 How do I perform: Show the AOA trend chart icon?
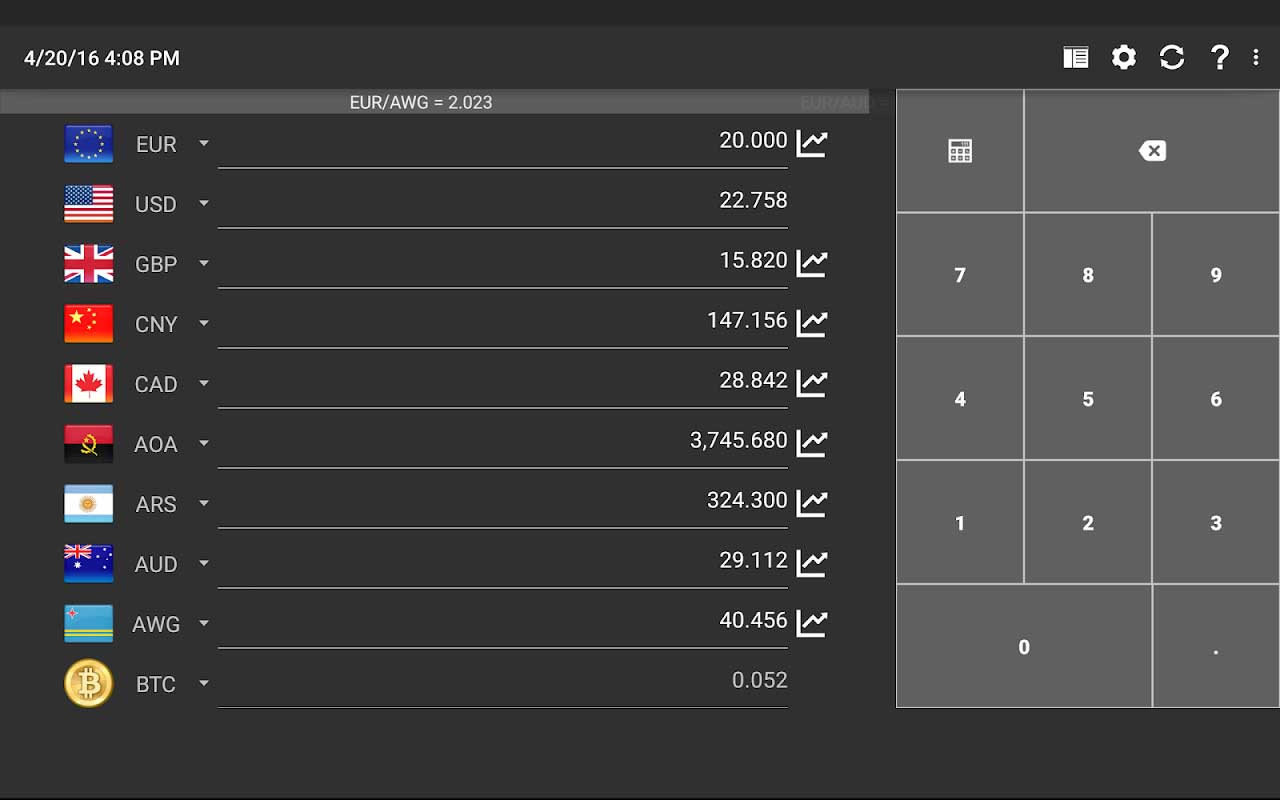[x=812, y=443]
